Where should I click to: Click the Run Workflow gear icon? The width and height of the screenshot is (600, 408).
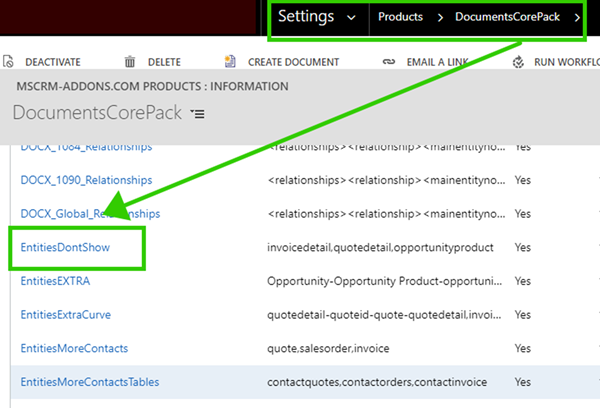point(518,62)
